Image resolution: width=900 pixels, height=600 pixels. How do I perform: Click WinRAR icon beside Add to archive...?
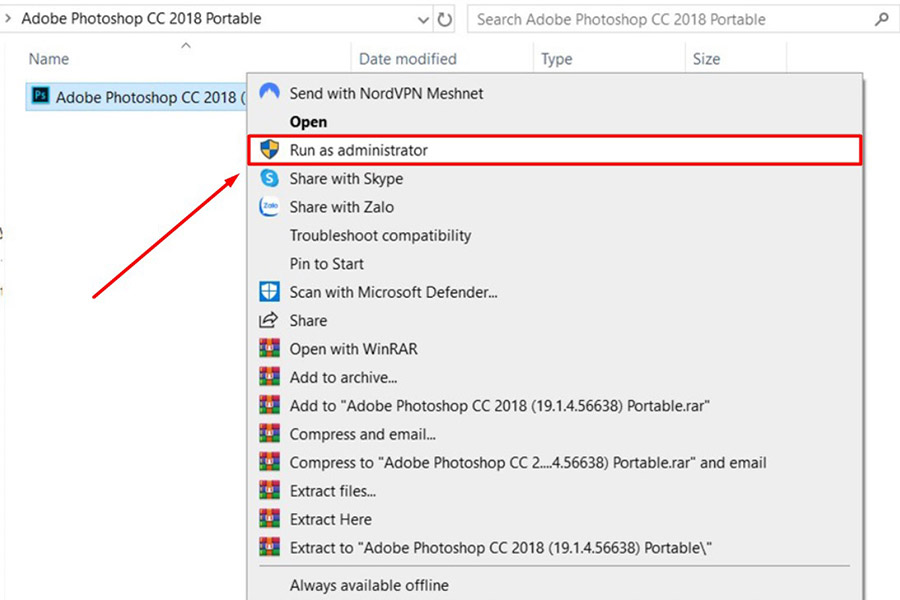[269, 377]
